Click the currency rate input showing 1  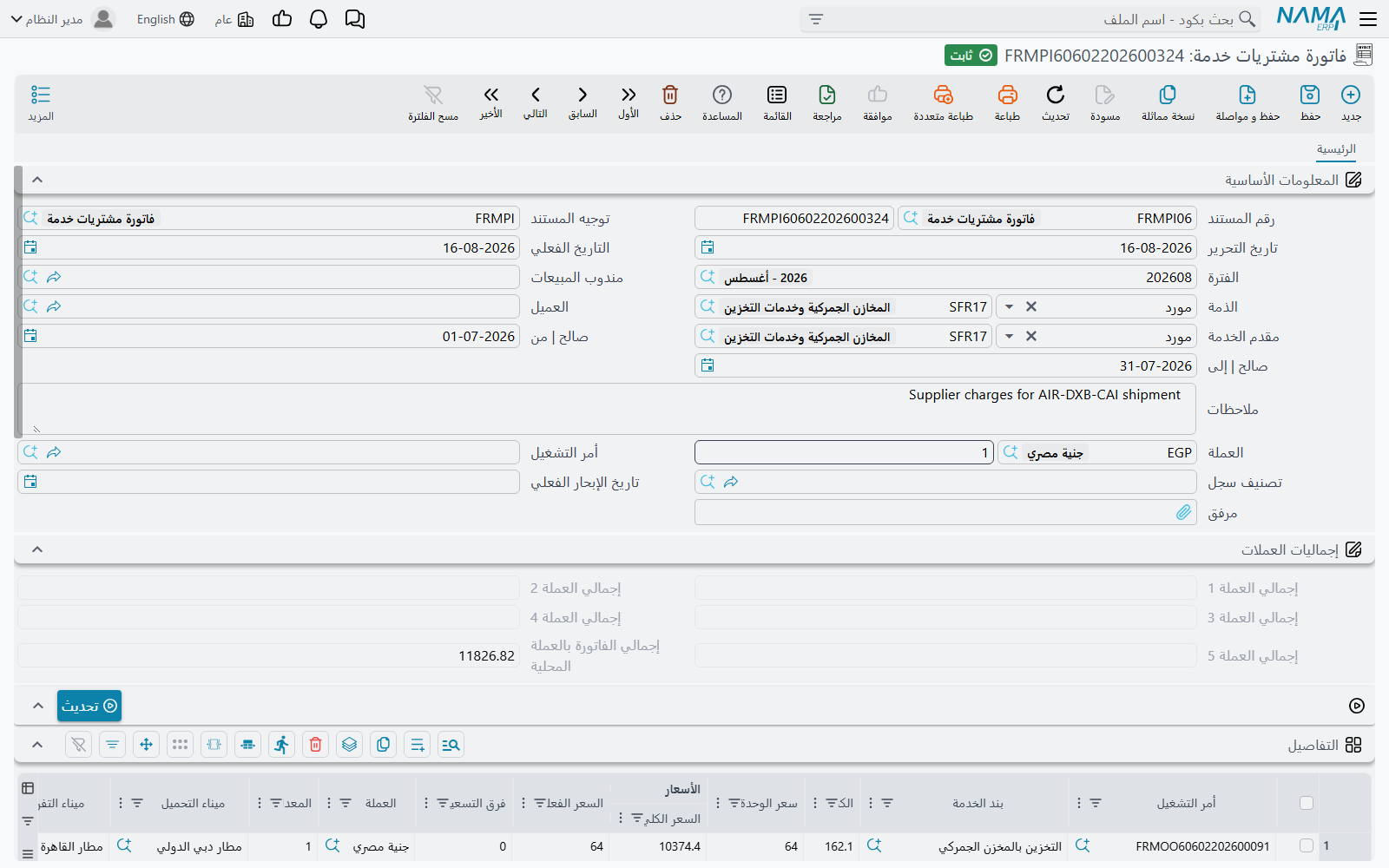click(x=844, y=452)
